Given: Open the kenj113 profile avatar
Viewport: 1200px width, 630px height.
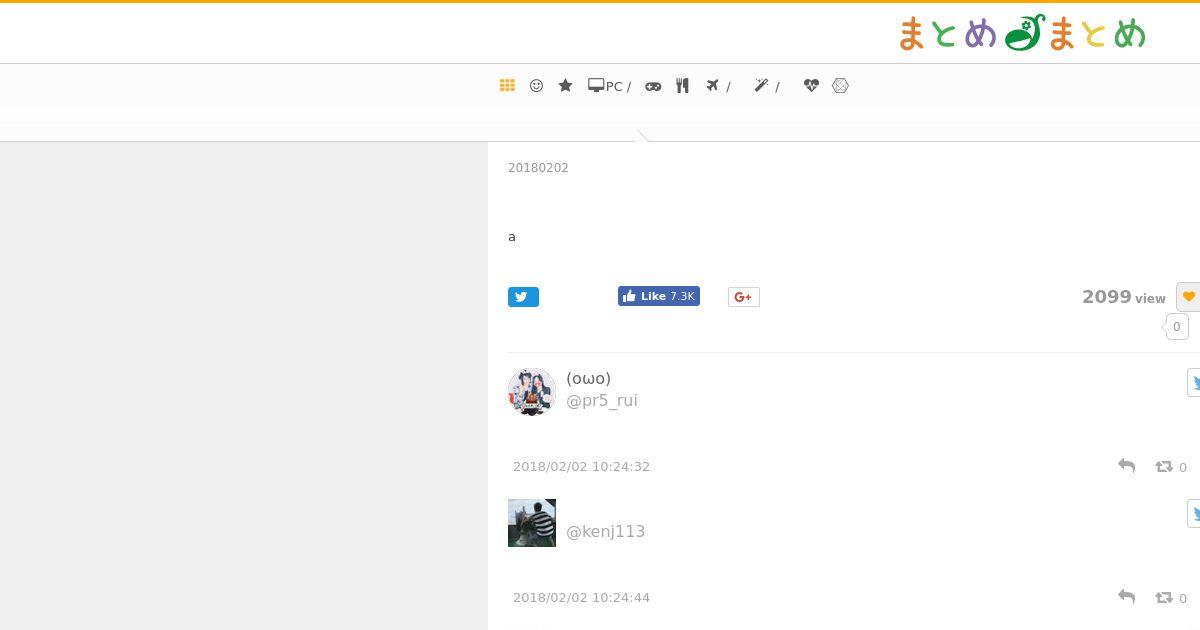Looking at the screenshot, I should 532,523.
